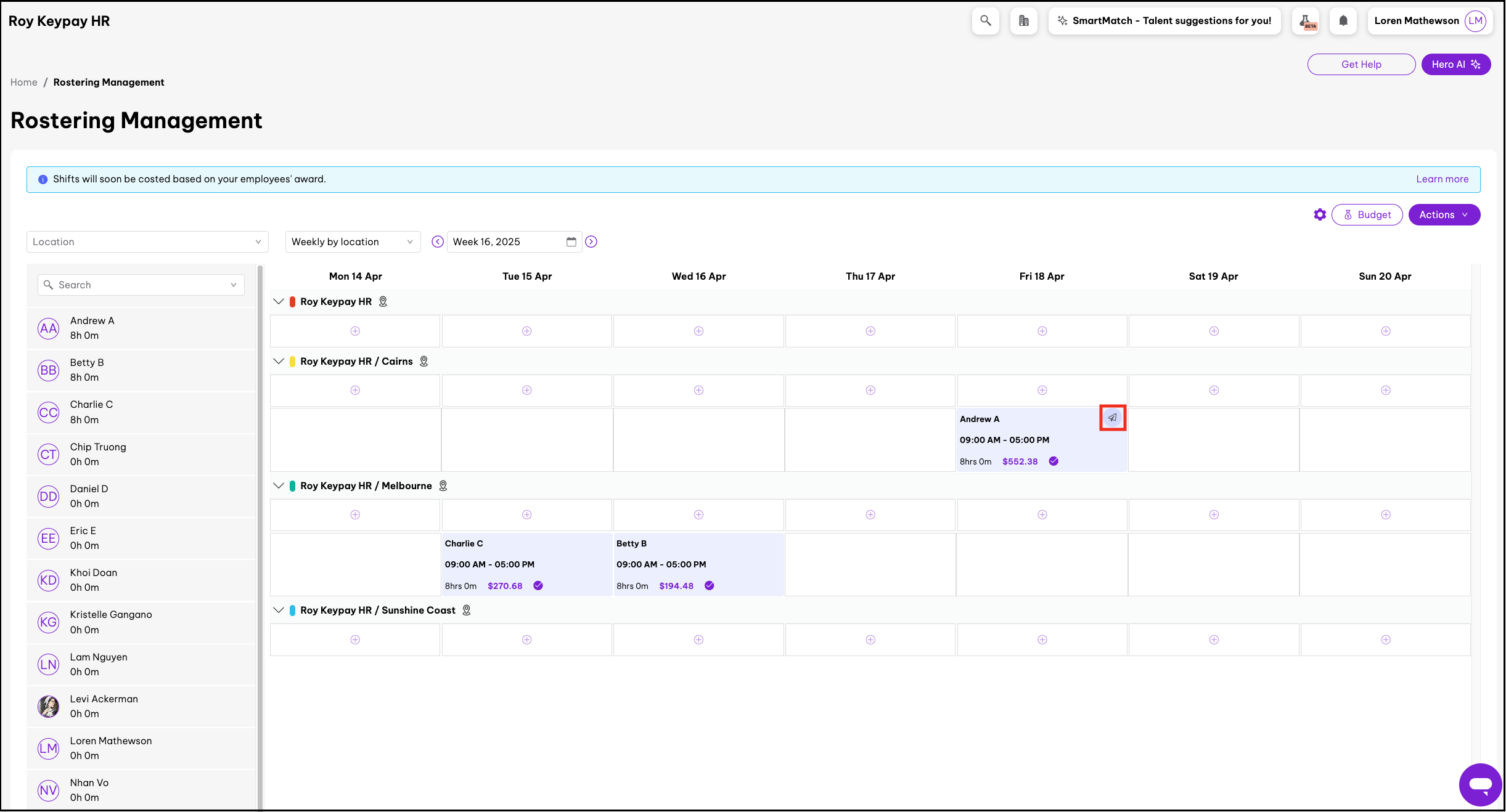Open the Location filter dropdown
1506x812 pixels.
click(147, 242)
